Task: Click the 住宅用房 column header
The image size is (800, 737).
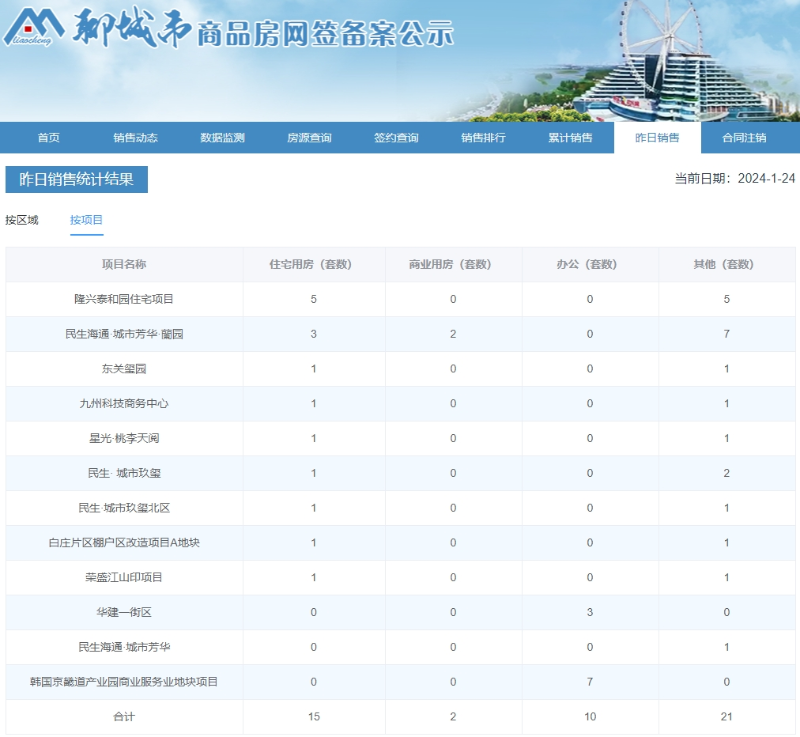Action: tap(313, 265)
